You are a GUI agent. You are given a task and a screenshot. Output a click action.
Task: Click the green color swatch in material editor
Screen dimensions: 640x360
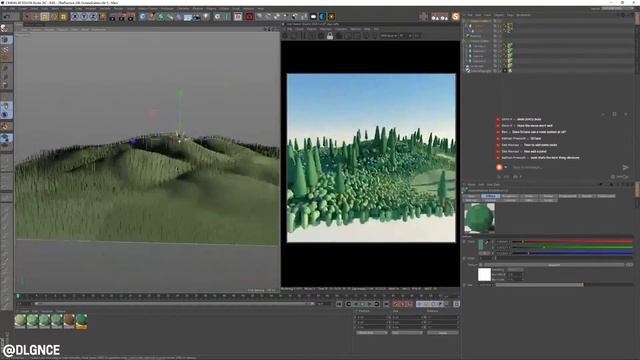click(x=481, y=244)
